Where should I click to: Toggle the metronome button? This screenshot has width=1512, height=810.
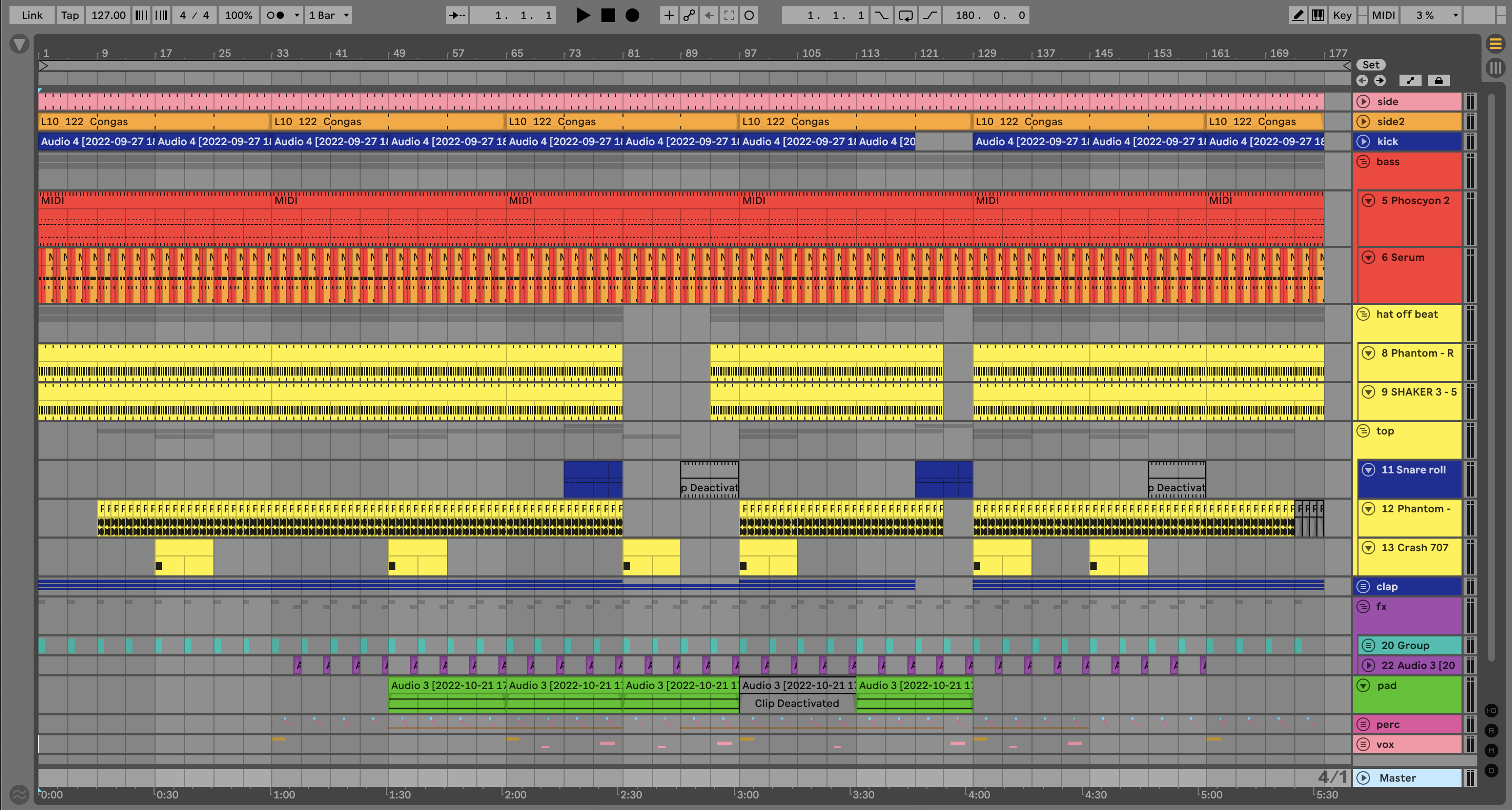(x=275, y=15)
